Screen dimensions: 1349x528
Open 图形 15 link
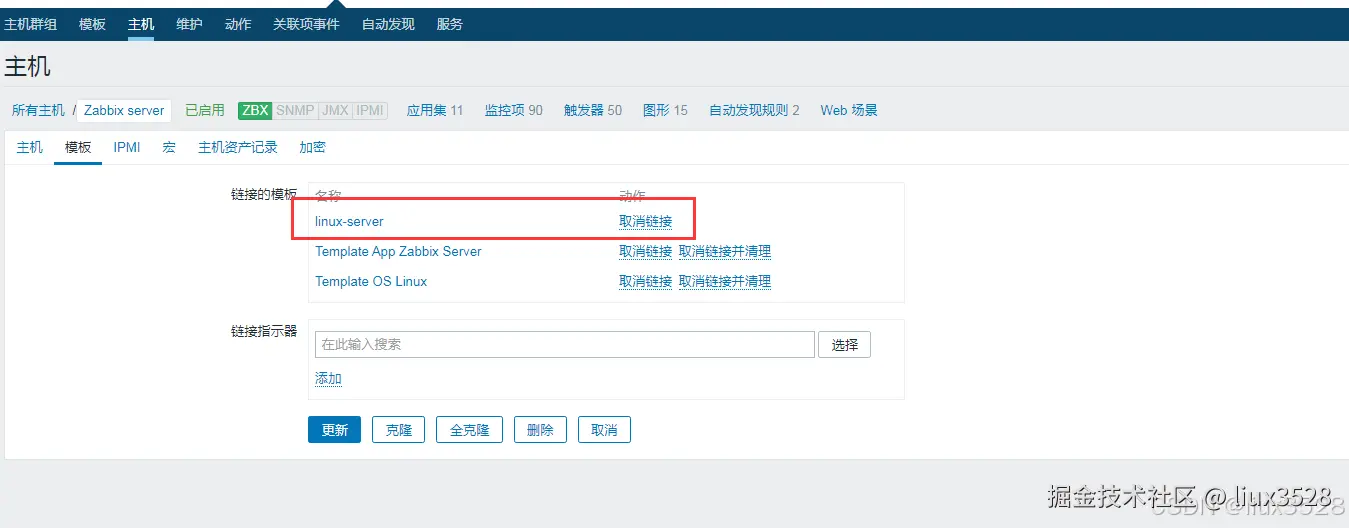(666, 110)
